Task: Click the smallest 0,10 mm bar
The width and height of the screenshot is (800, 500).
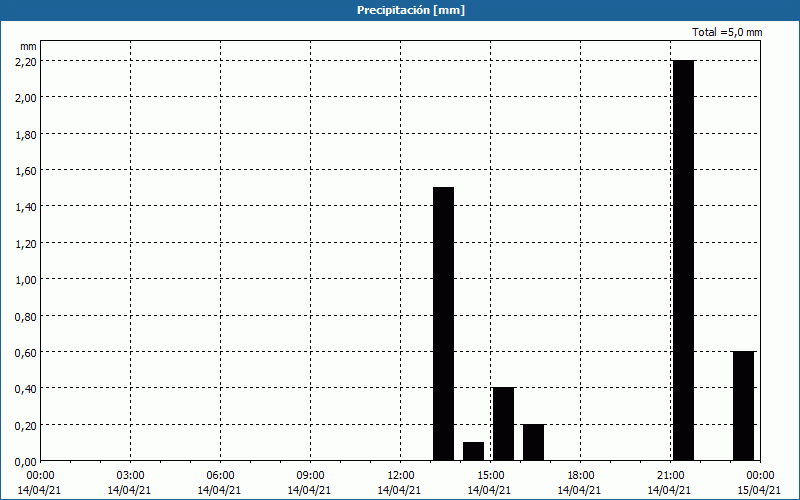Action: (473, 452)
